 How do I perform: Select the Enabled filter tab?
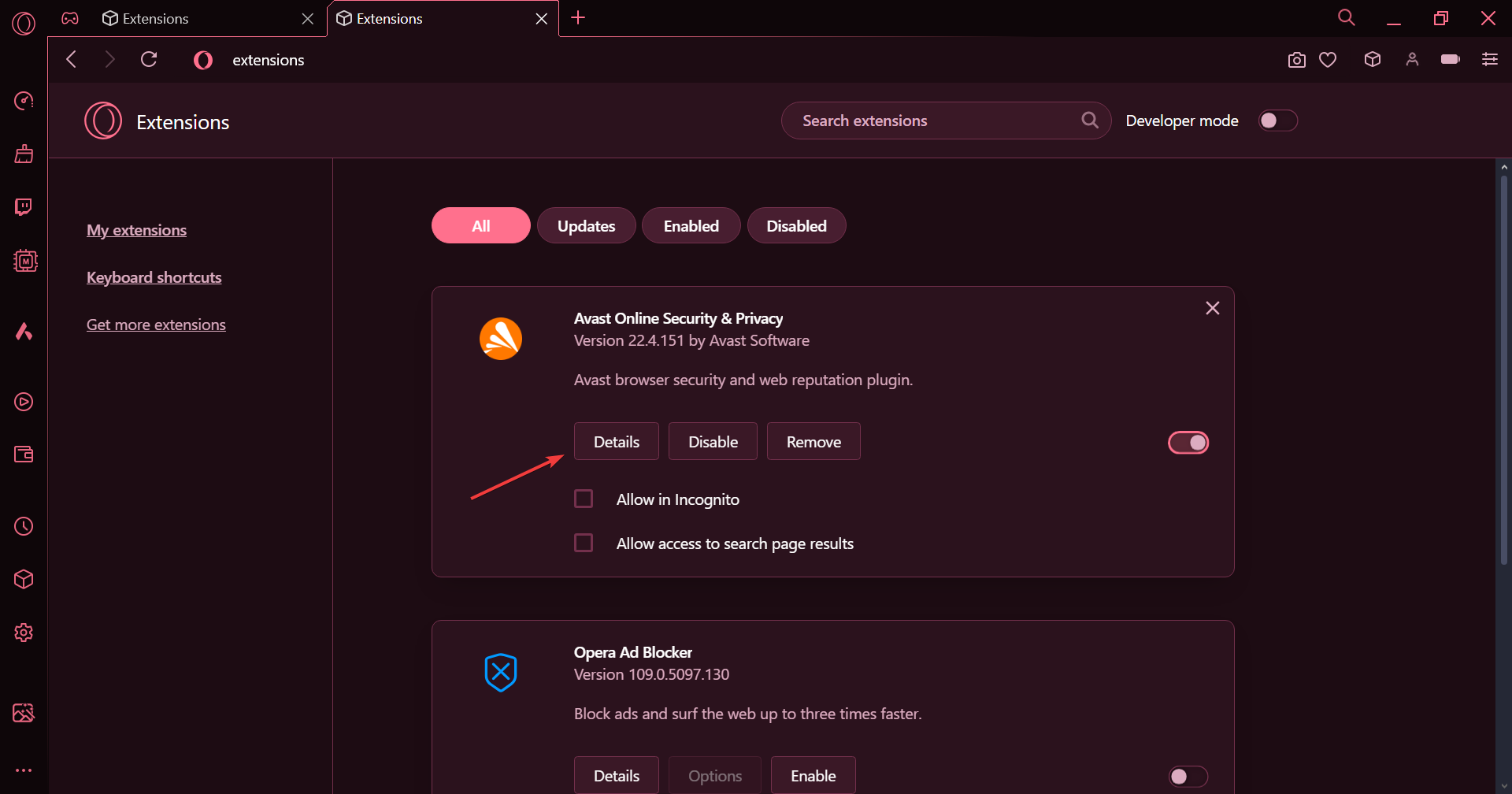click(691, 225)
